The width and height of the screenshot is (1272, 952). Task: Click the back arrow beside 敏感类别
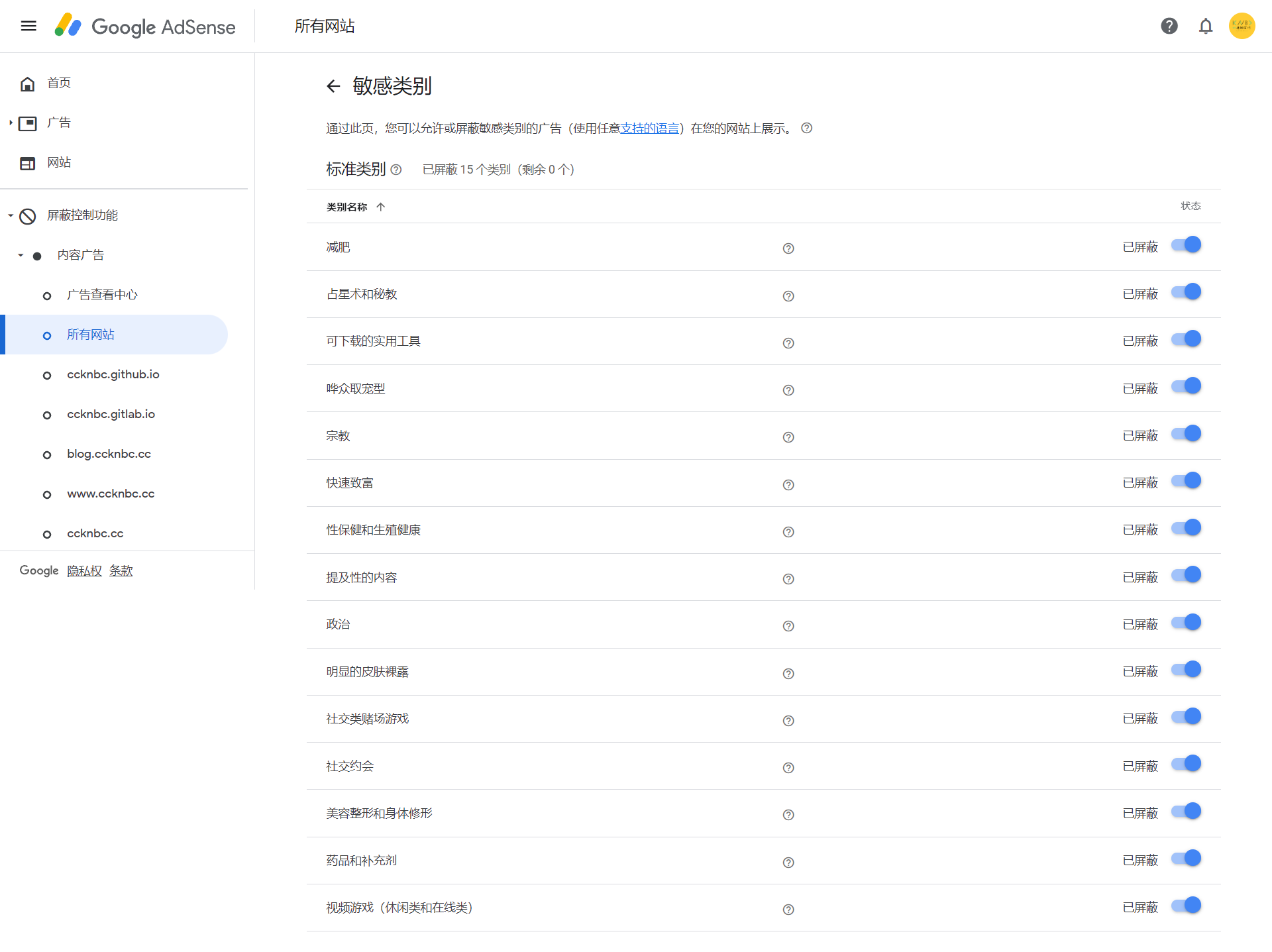(x=333, y=86)
